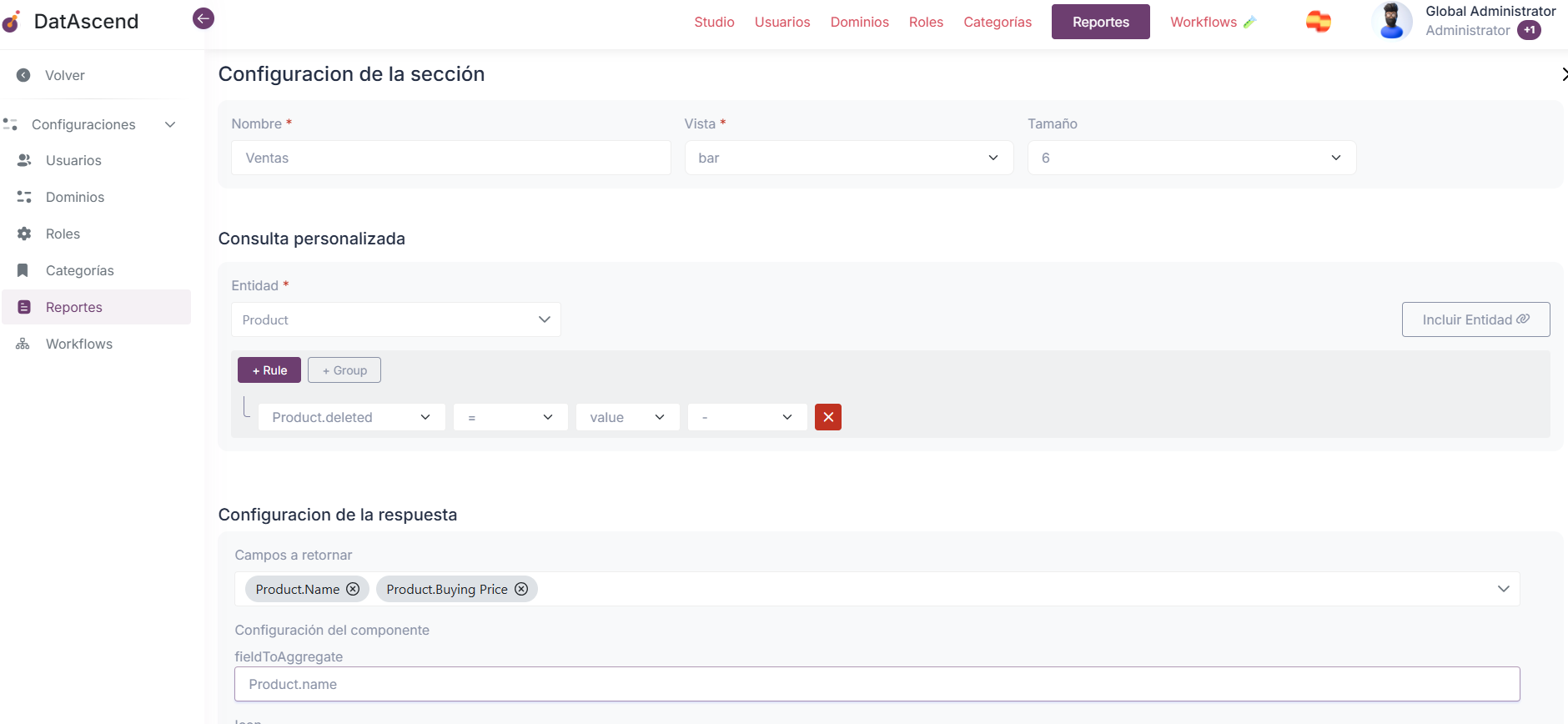
Task: Click the Global Administrator user name
Action: (1490, 11)
